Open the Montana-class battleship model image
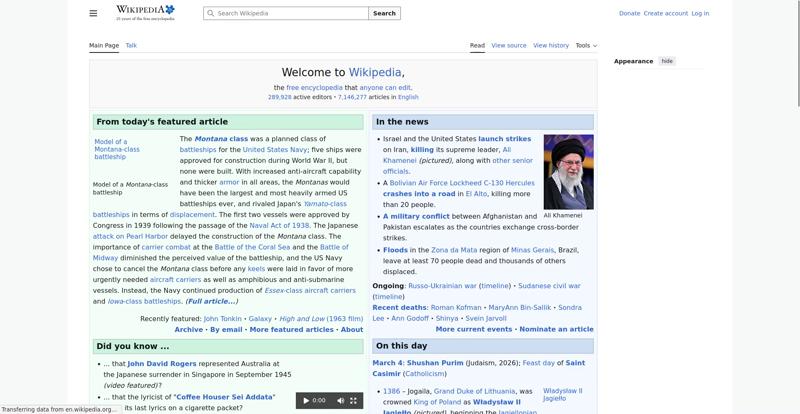Viewport: 800px width, 414px height. pyautogui.click(x=117, y=149)
